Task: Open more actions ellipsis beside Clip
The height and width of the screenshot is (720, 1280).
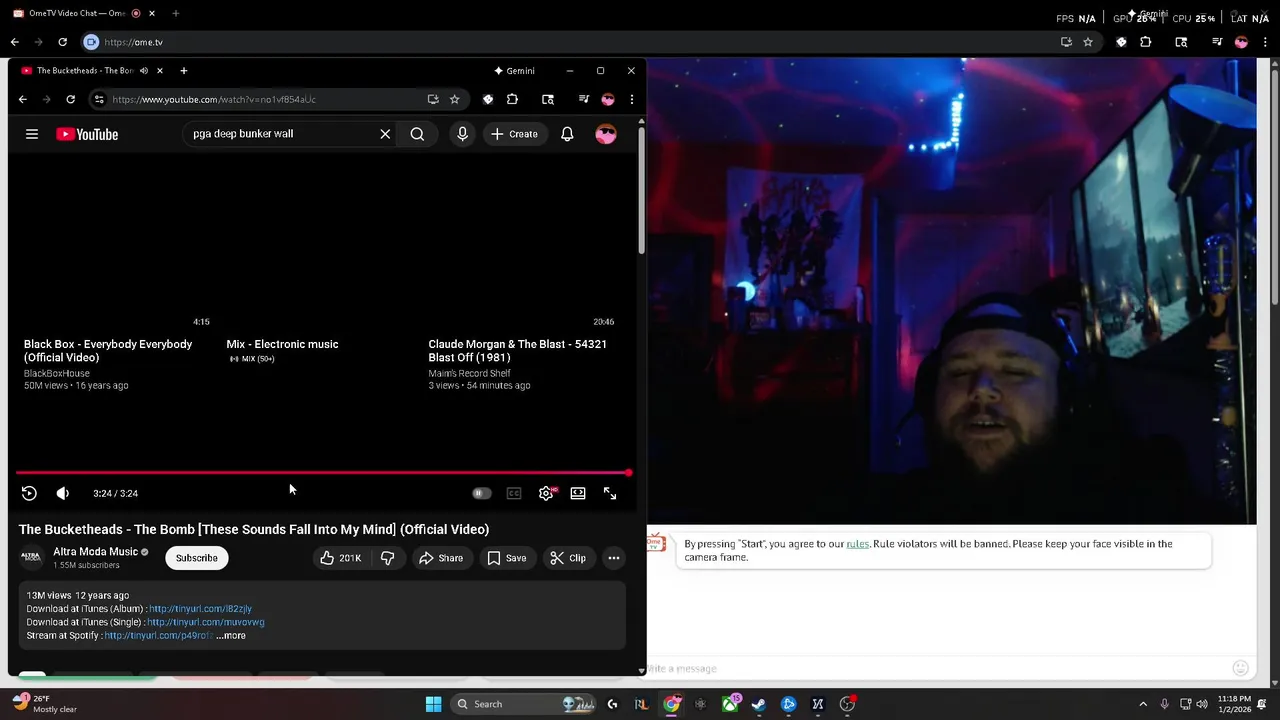Action: pos(614,558)
